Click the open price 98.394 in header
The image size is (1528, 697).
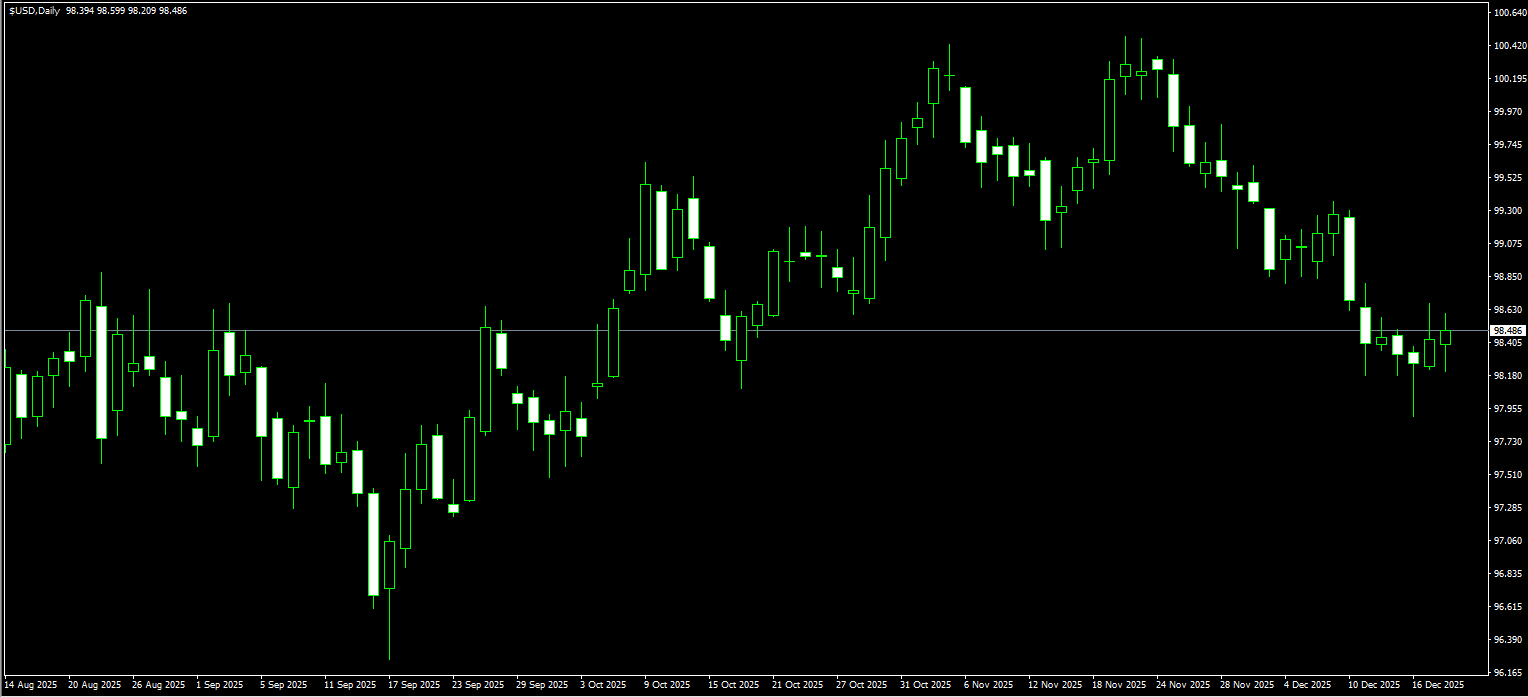[x=80, y=10]
